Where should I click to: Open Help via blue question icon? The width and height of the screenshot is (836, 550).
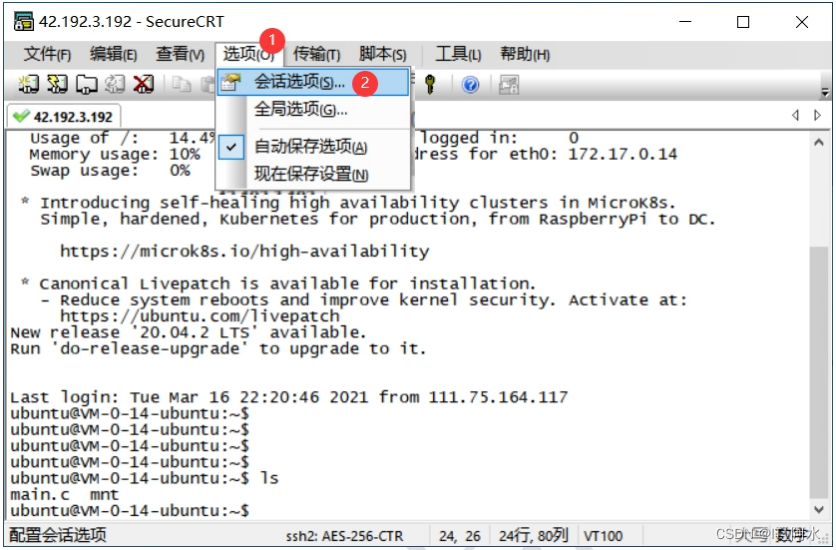point(470,85)
